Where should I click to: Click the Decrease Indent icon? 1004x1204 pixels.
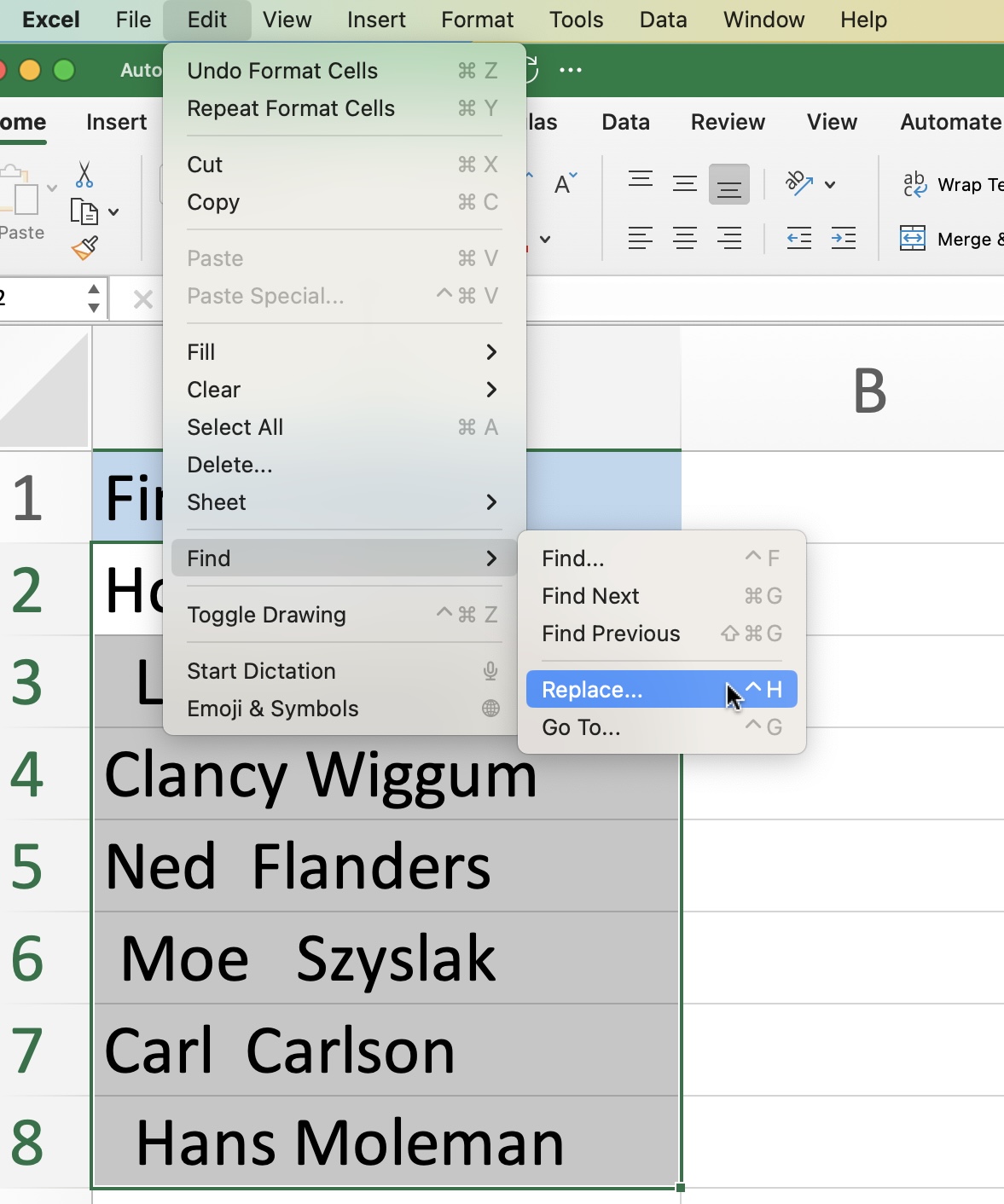click(799, 238)
